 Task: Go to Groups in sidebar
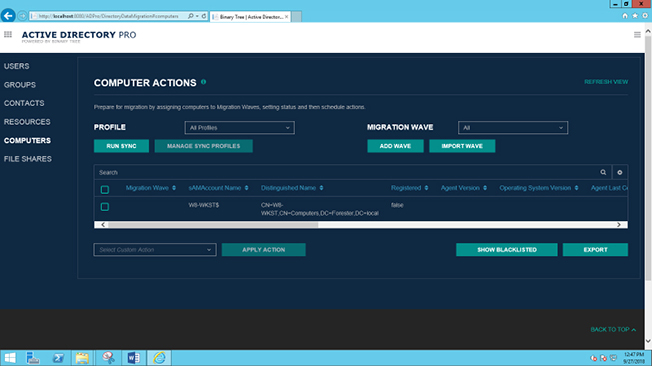point(20,85)
